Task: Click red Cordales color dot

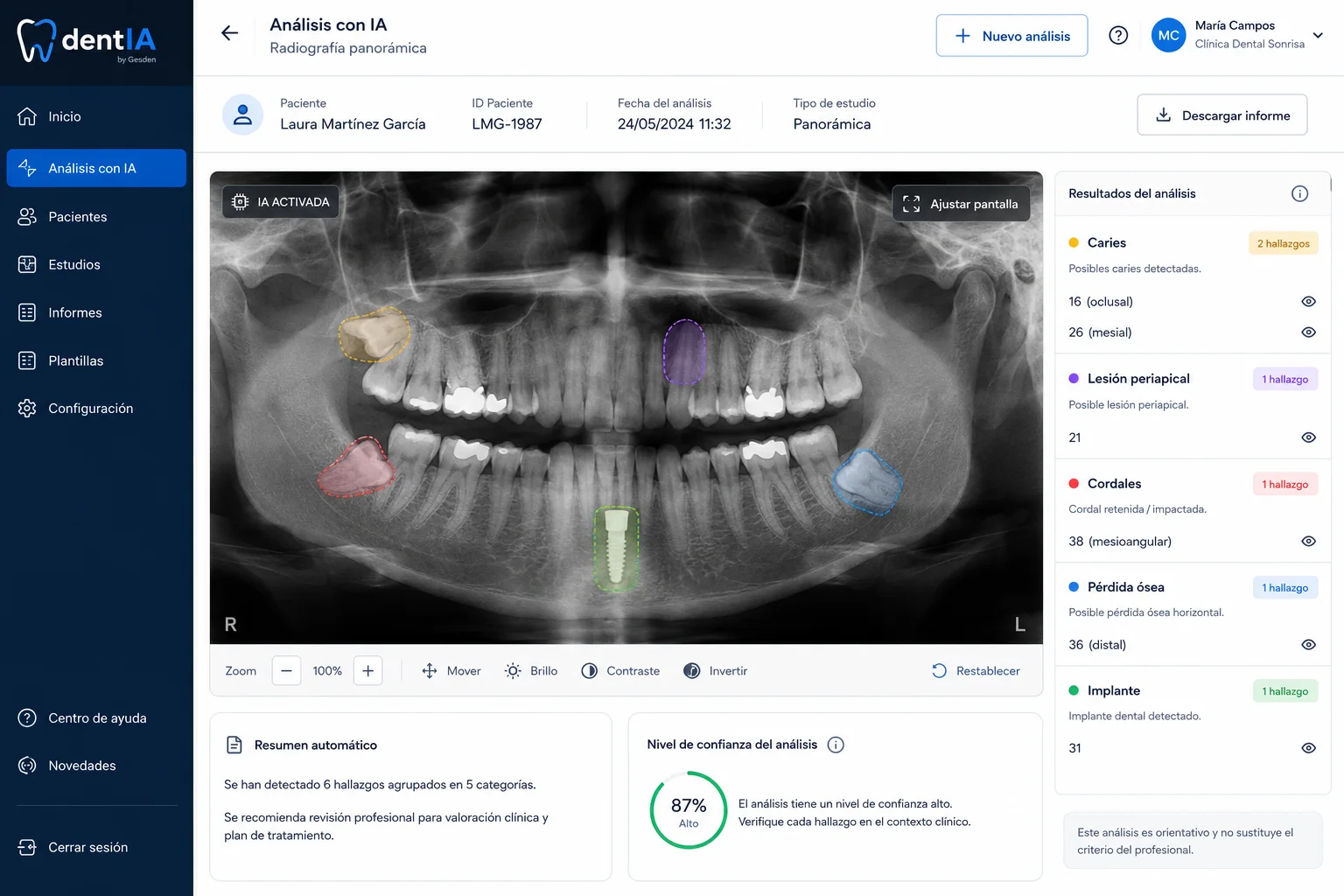Action: (x=1074, y=483)
